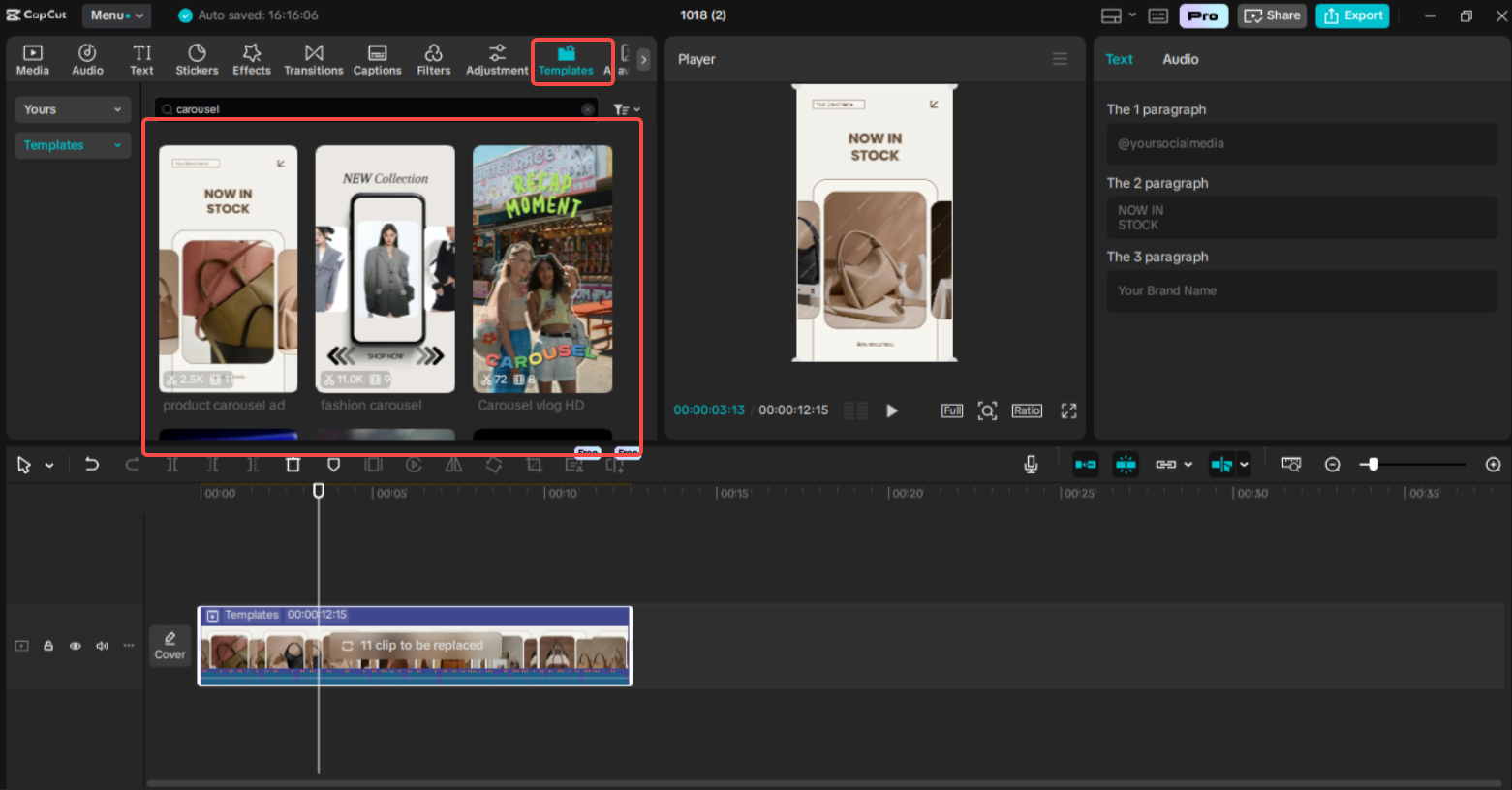Open the Stickers panel
The height and width of the screenshot is (790, 1512).
tap(197, 58)
